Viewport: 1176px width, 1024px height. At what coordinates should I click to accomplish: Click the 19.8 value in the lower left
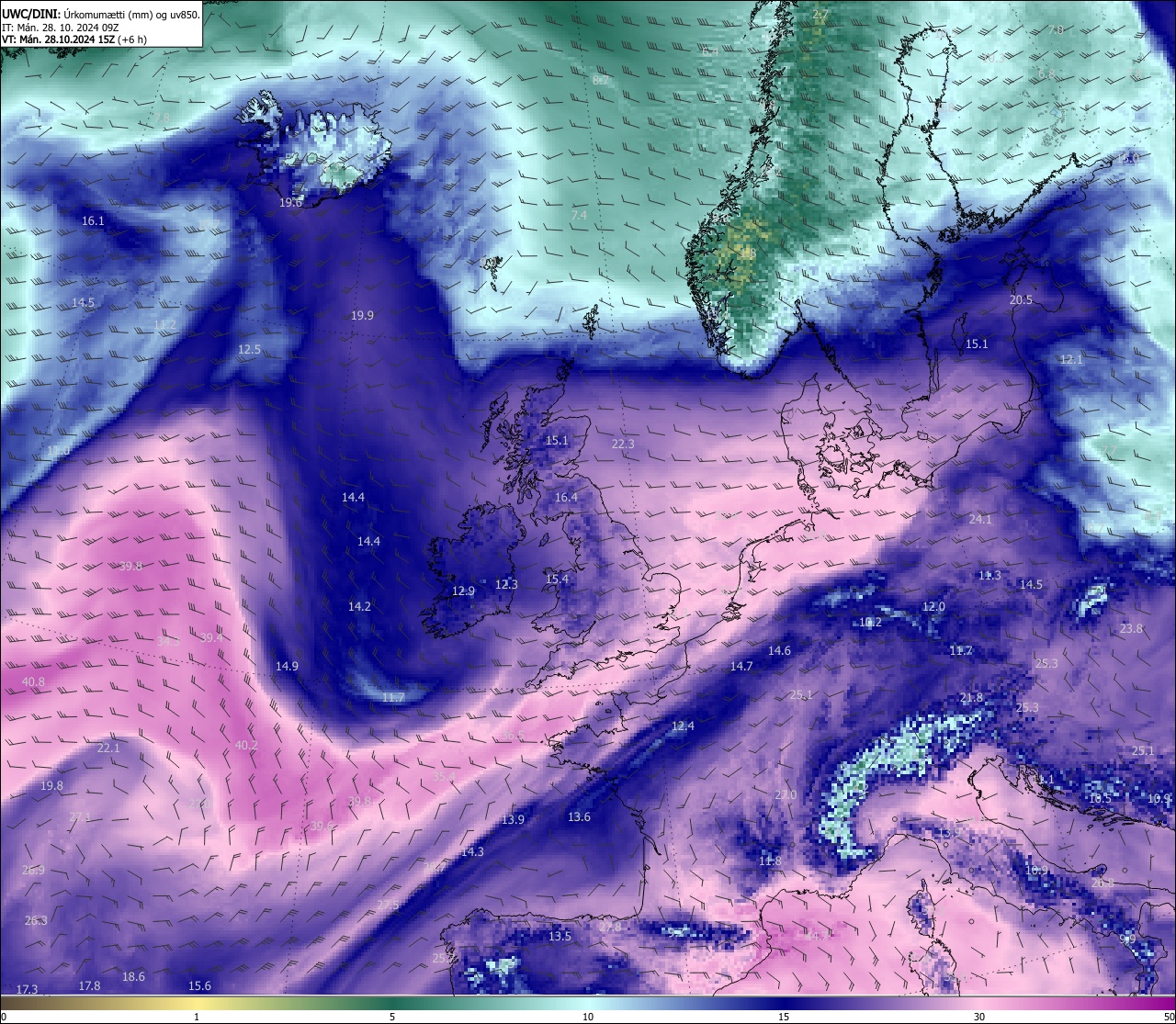click(x=51, y=786)
